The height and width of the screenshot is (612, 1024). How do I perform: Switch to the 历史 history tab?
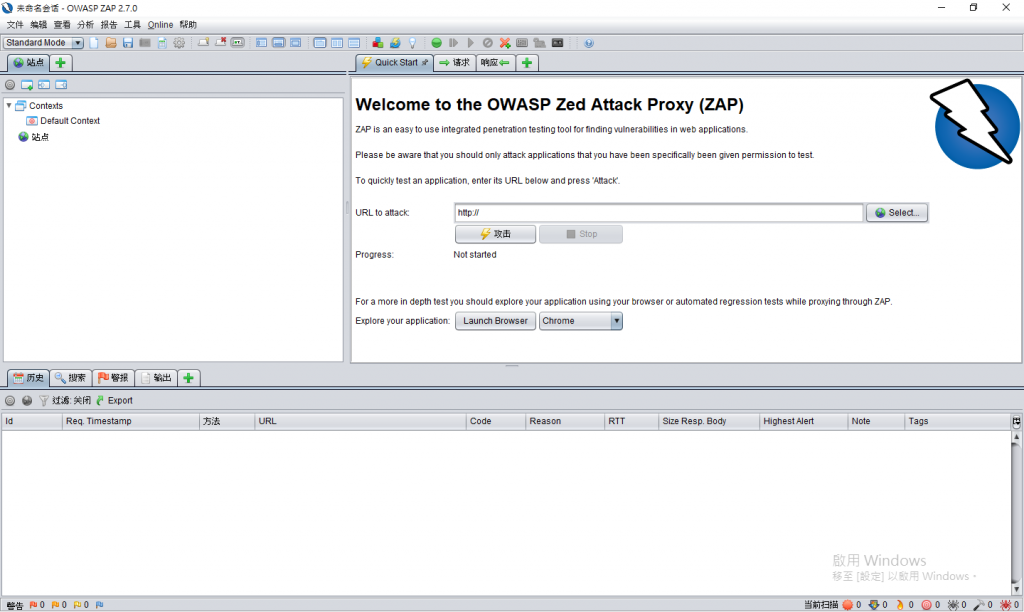pos(29,378)
